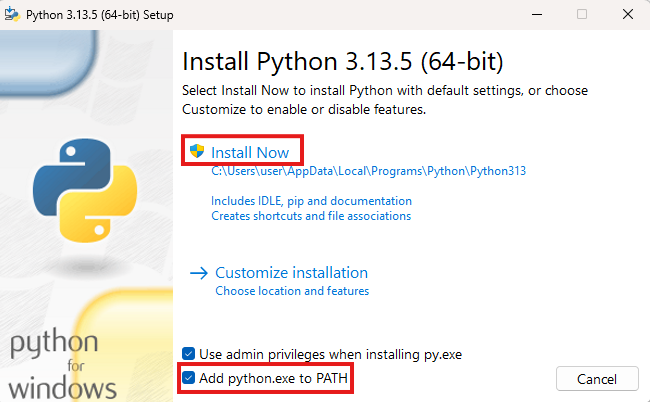Click the Python installer icon in title bar
The height and width of the screenshot is (402, 650).
click(12, 15)
